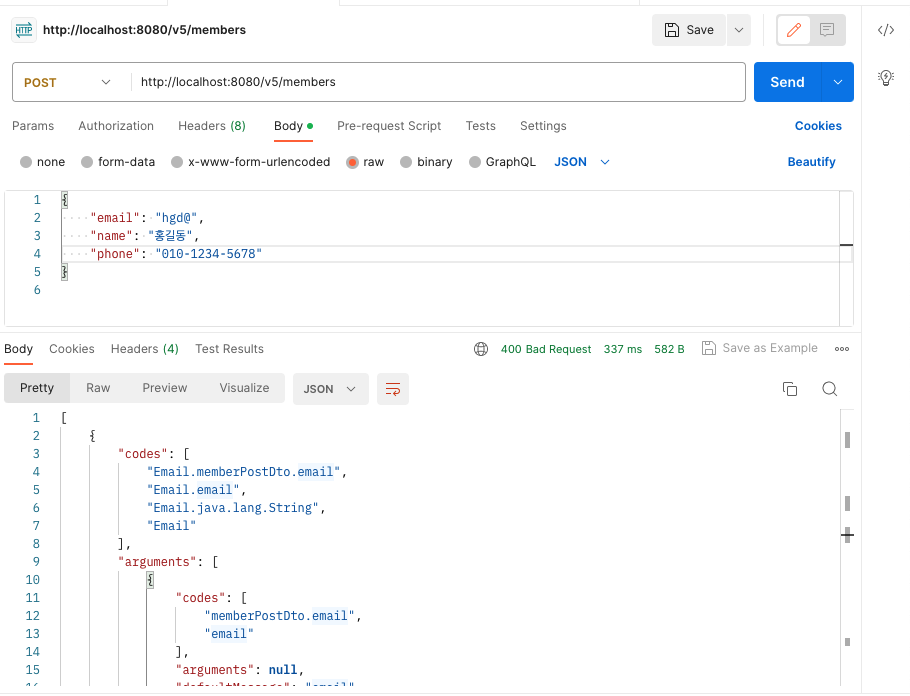Toggle line wrap icon in response
This screenshot has width=910, height=696.
coord(393,389)
